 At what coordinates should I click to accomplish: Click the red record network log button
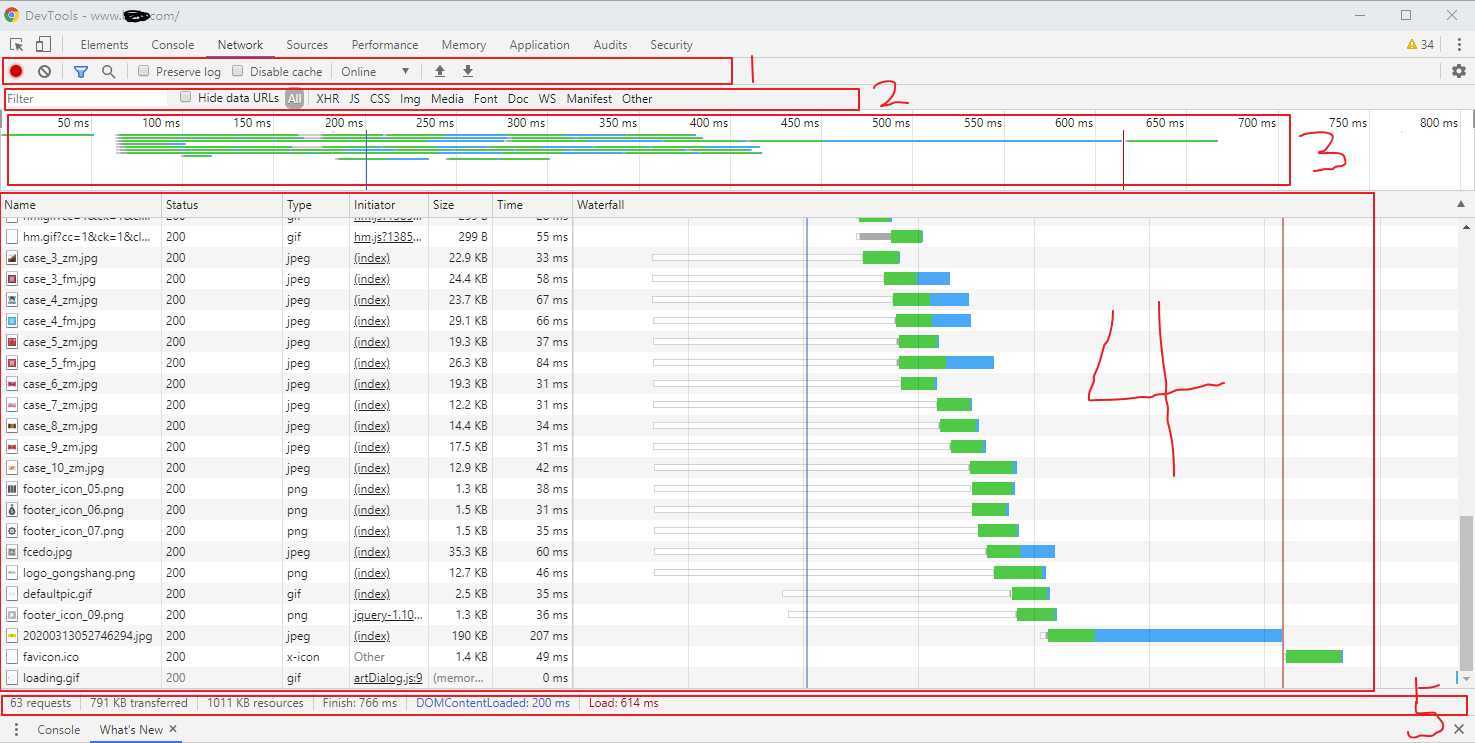[16, 71]
